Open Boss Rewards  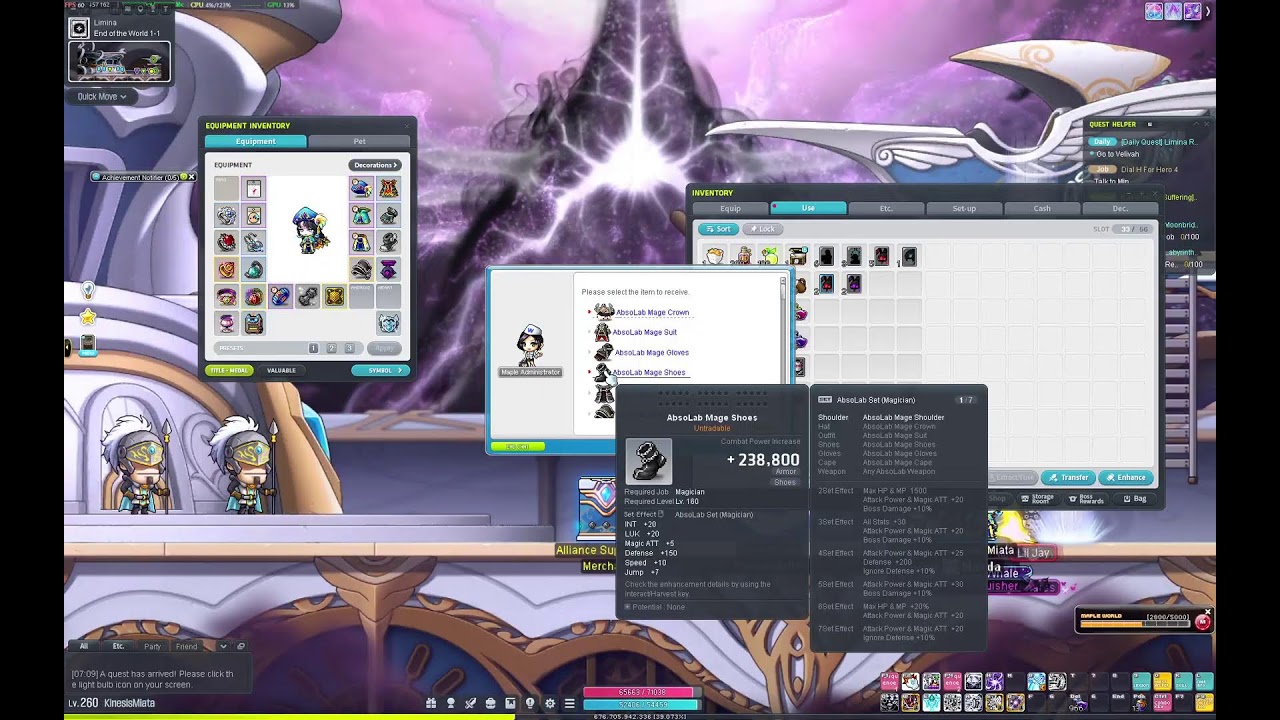[1087, 498]
